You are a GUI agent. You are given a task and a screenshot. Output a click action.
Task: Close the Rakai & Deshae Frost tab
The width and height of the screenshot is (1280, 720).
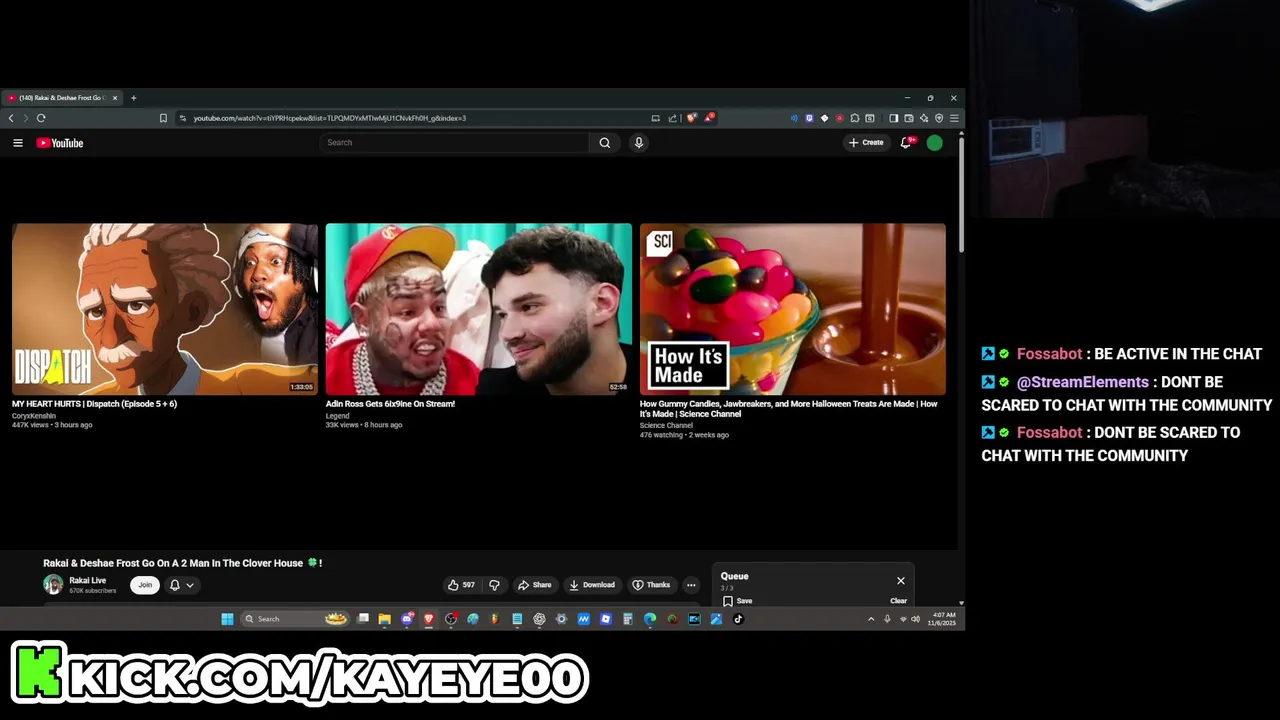click(115, 98)
